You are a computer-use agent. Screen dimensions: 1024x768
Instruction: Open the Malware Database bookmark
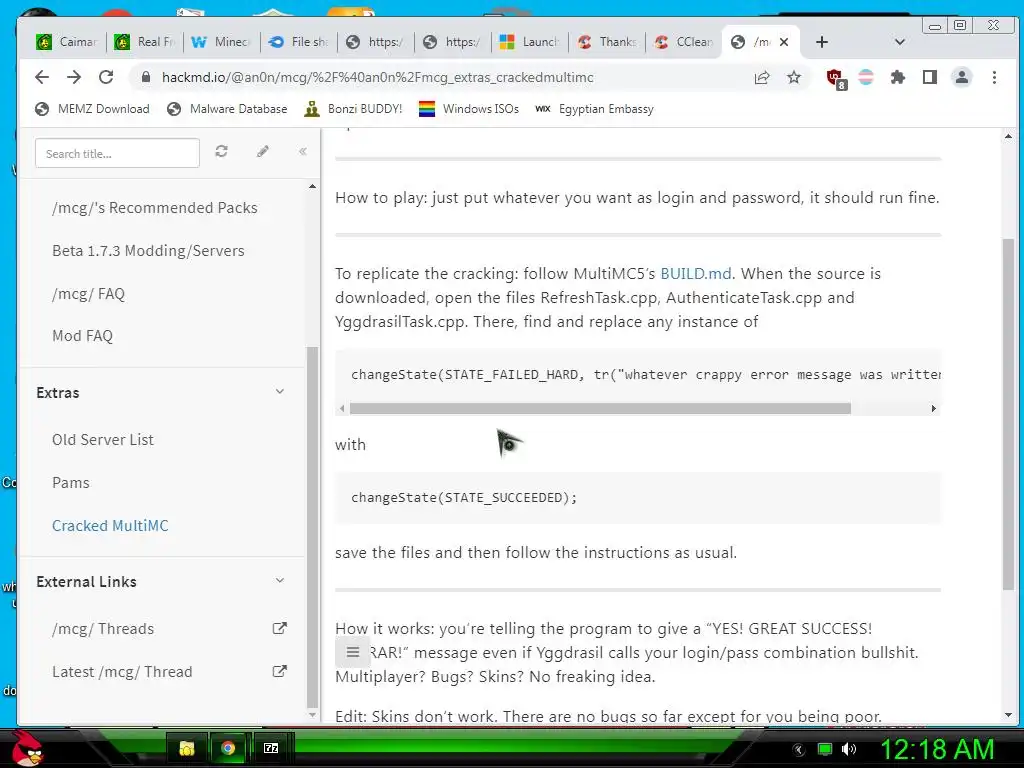click(227, 109)
